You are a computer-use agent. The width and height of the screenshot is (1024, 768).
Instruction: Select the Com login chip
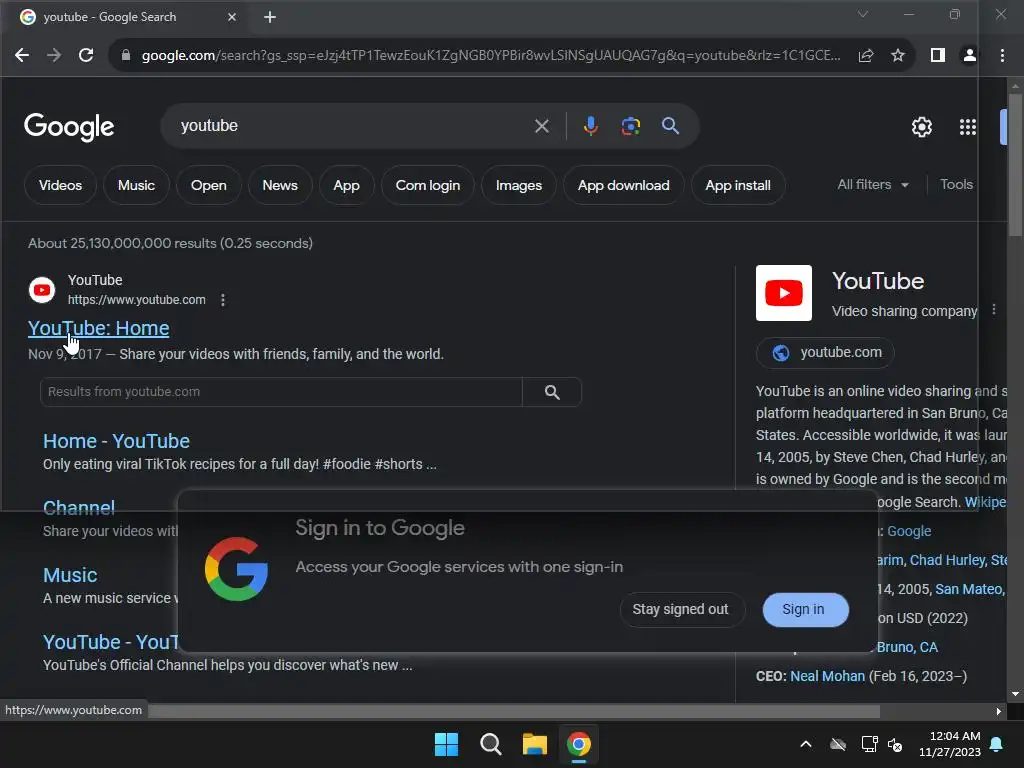tap(428, 185)
